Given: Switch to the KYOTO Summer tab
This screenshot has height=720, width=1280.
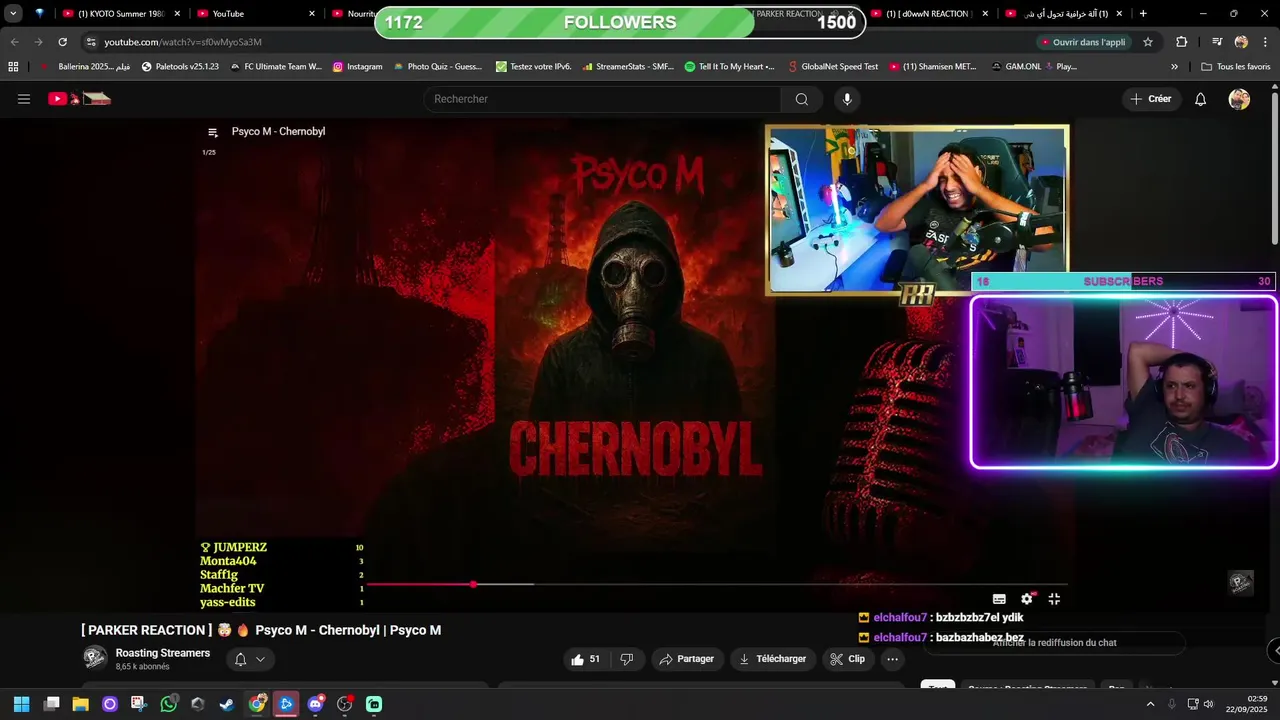Looking at the screenshot, I should pos(121,14).
